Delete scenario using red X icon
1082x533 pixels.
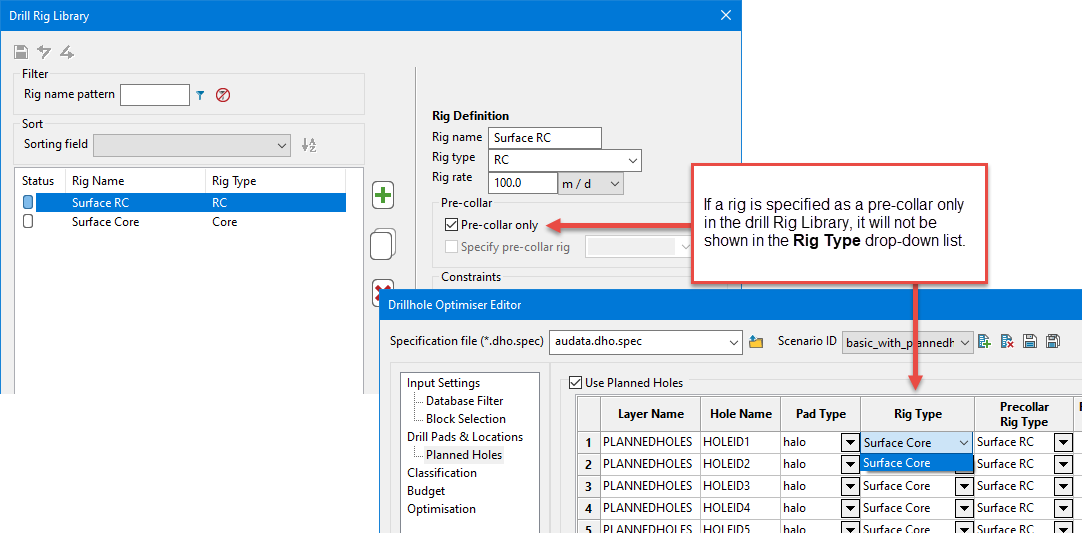pos(1008,342)
